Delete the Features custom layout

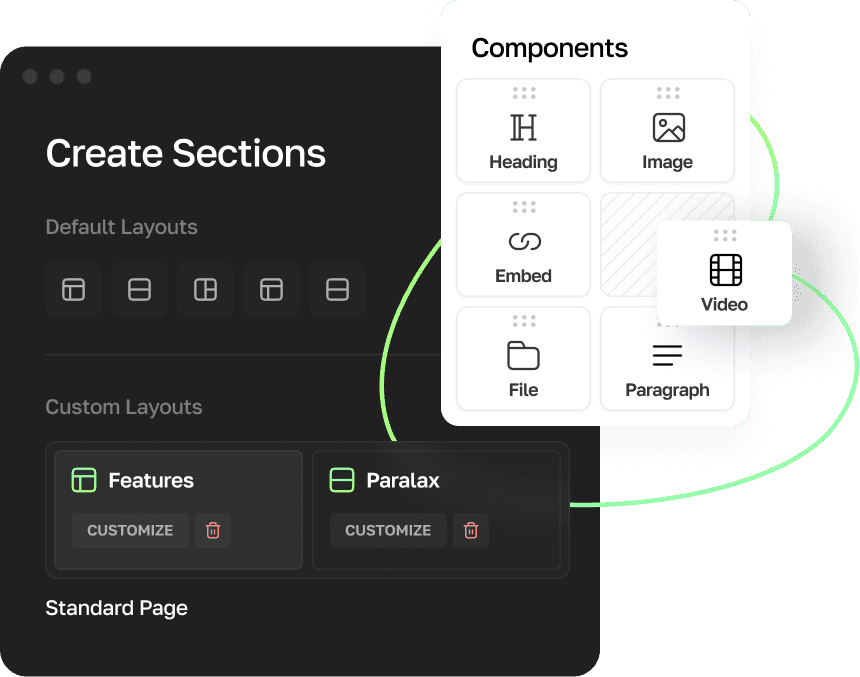(x=213, y=530)
